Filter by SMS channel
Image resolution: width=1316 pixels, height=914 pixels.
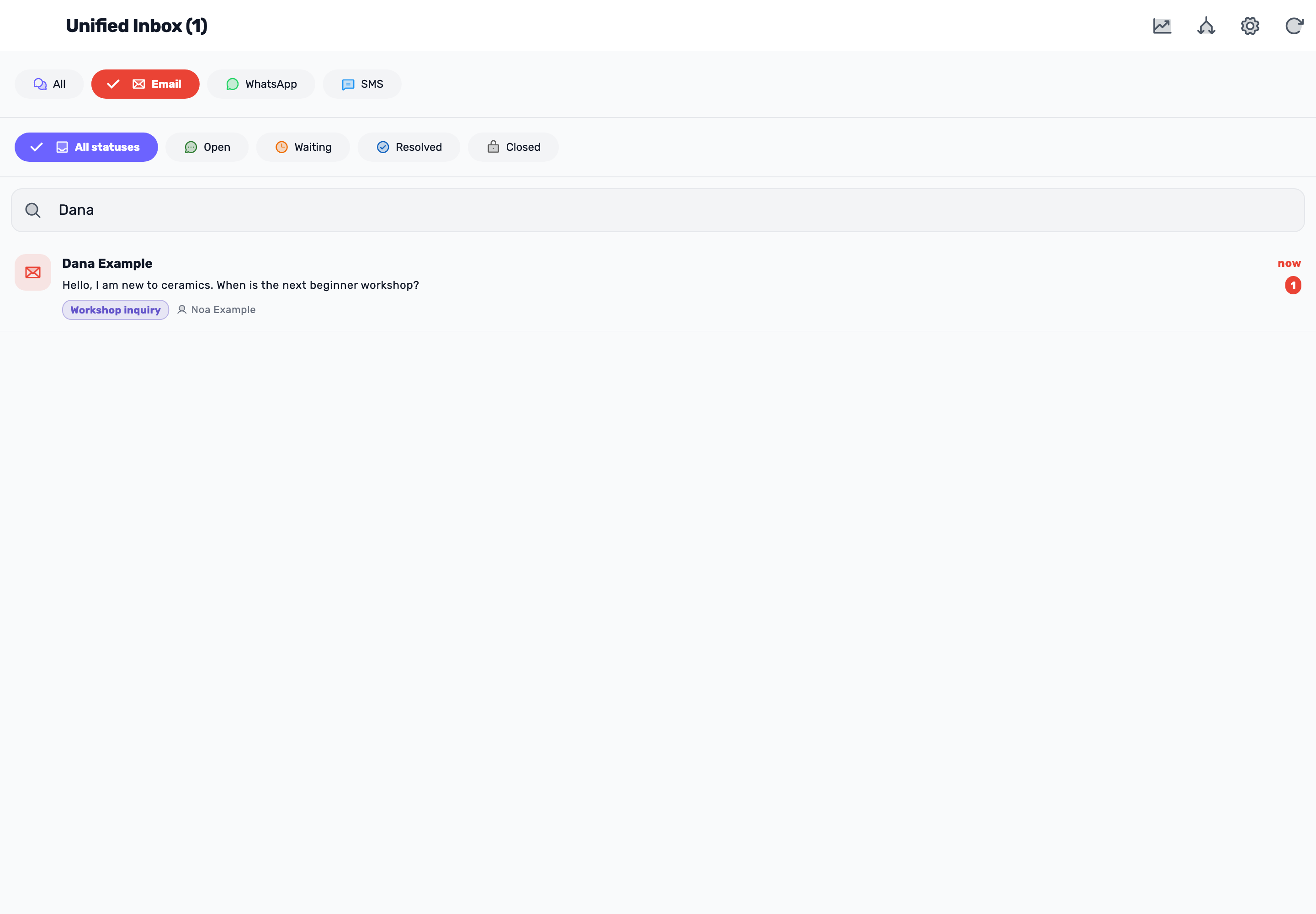click(362, 84)
